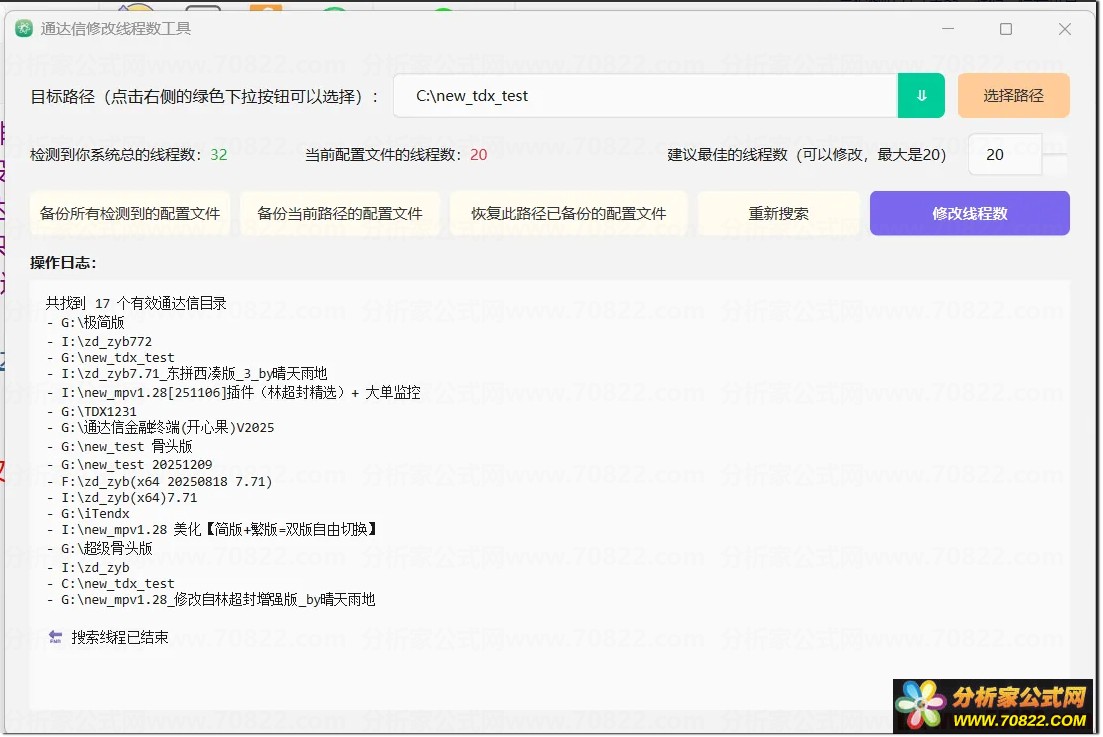This screenshot has width=1103, height=737.
Task: Click the search-finished icon in the log
Action: pos(55,637)
